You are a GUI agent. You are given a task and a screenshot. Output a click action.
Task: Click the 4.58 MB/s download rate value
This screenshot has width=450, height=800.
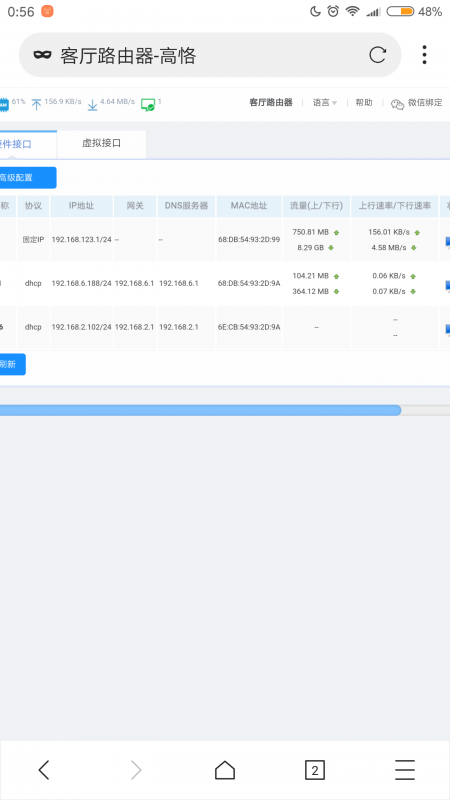[x=389, y=248]
